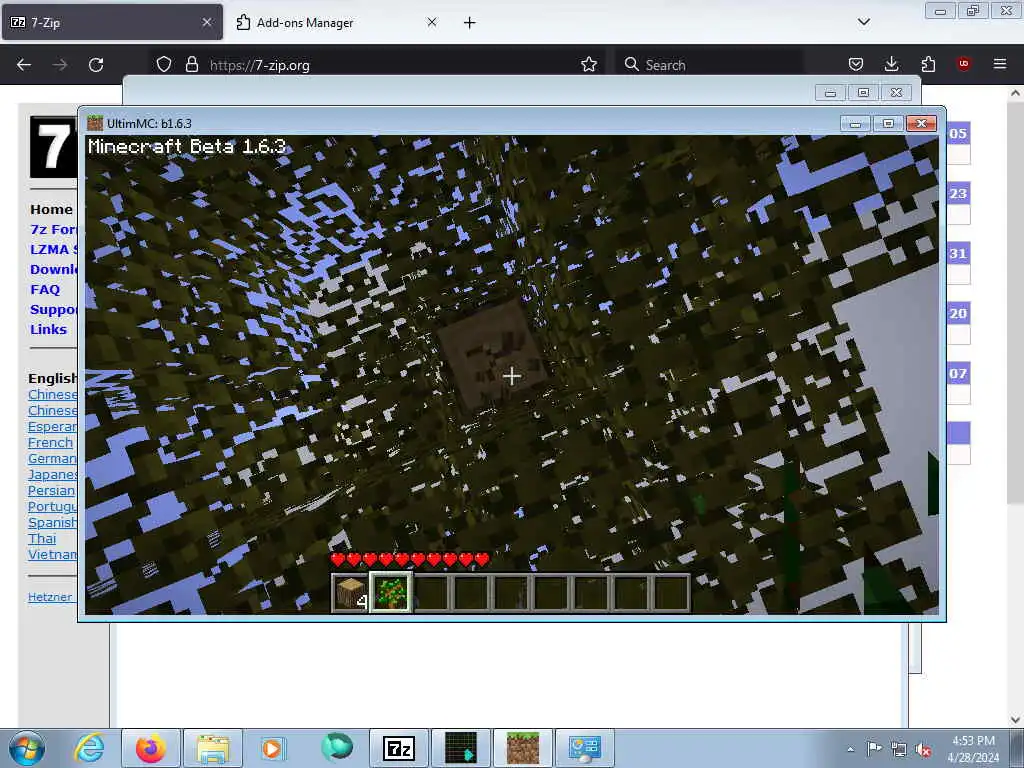Choose the Persian language link
This screenshot has height=768, width=1024.
pyautogui.click(x=52, y=490)
